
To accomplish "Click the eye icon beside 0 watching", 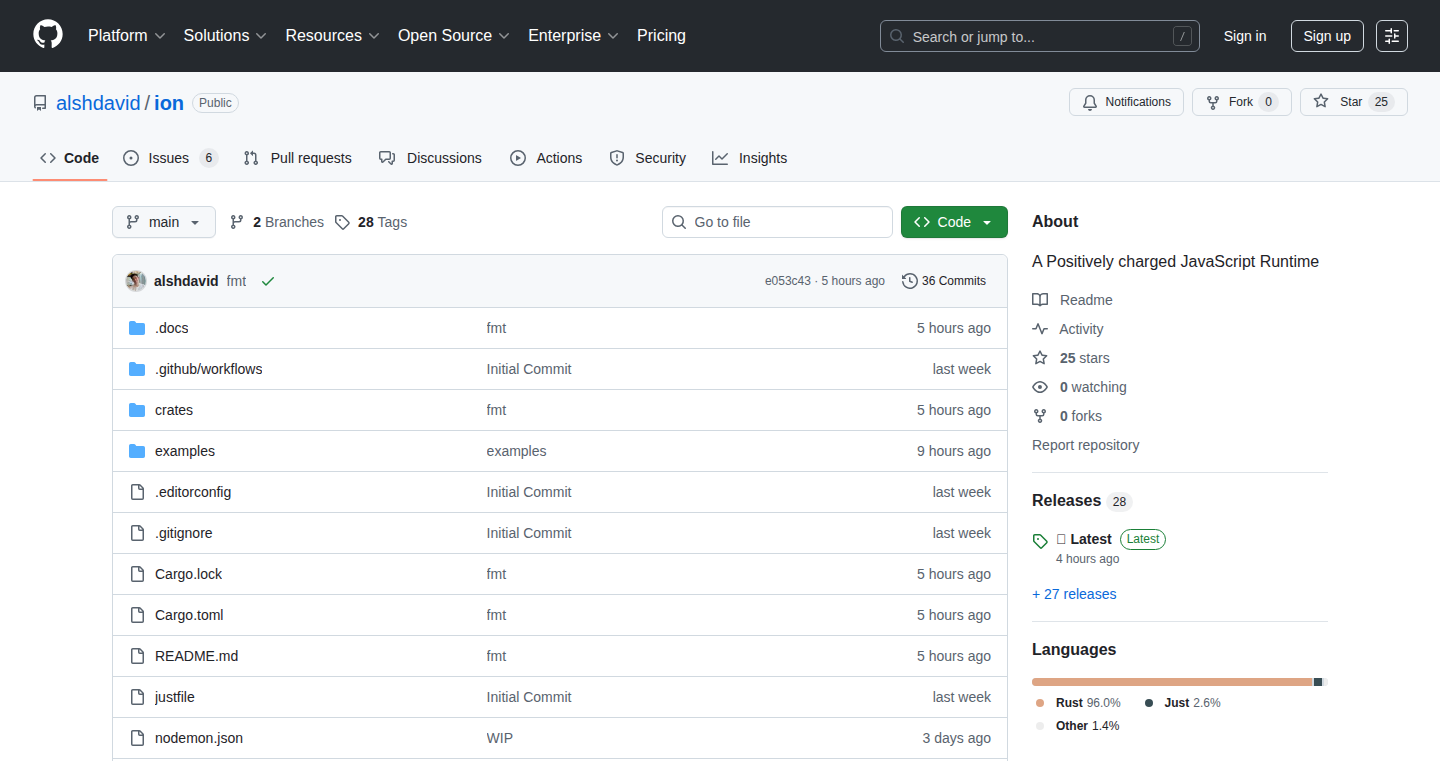I will coord(1040,387).
